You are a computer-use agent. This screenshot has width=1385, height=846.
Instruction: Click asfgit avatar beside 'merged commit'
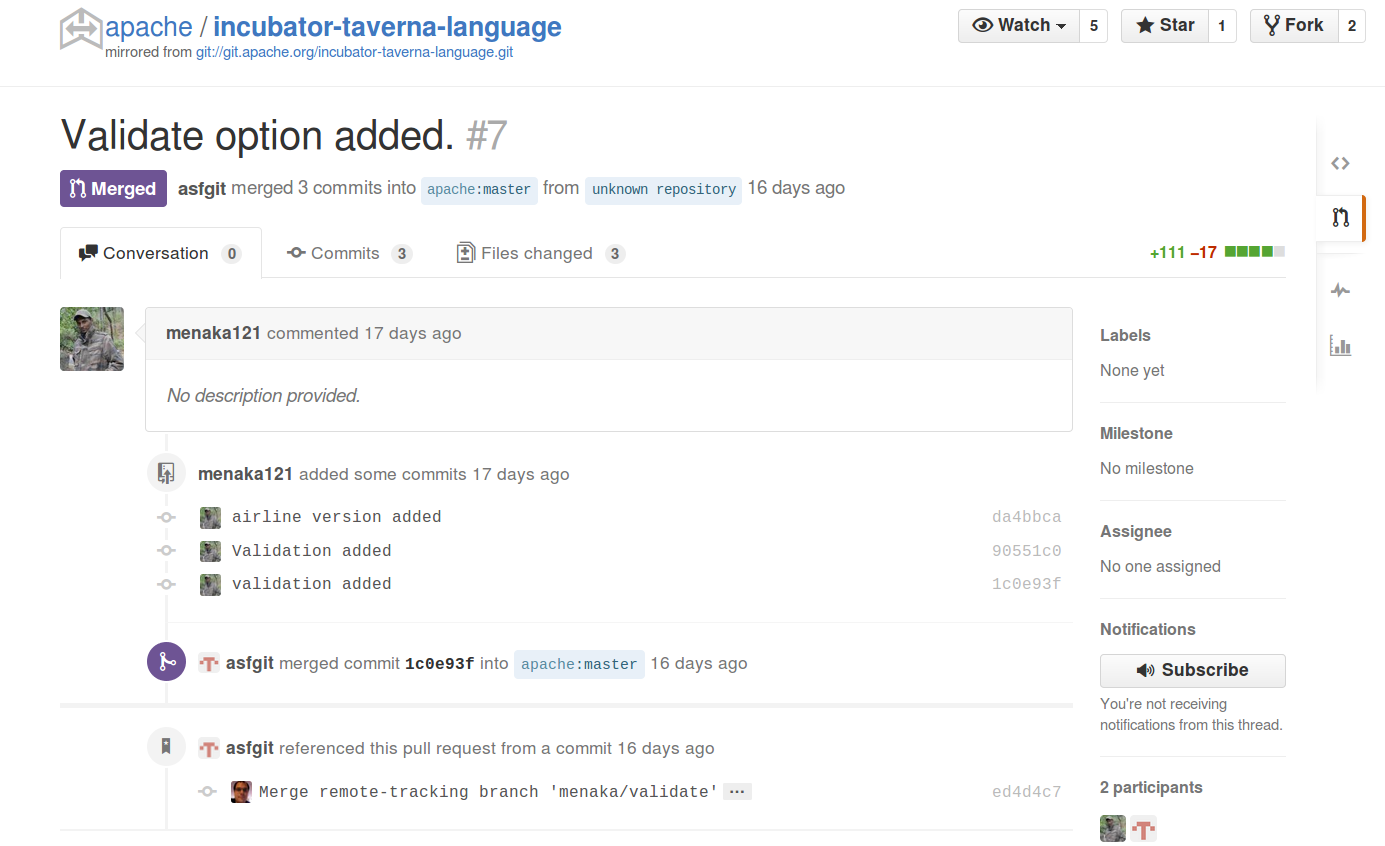pyautogui.click(x=209, y=663)
